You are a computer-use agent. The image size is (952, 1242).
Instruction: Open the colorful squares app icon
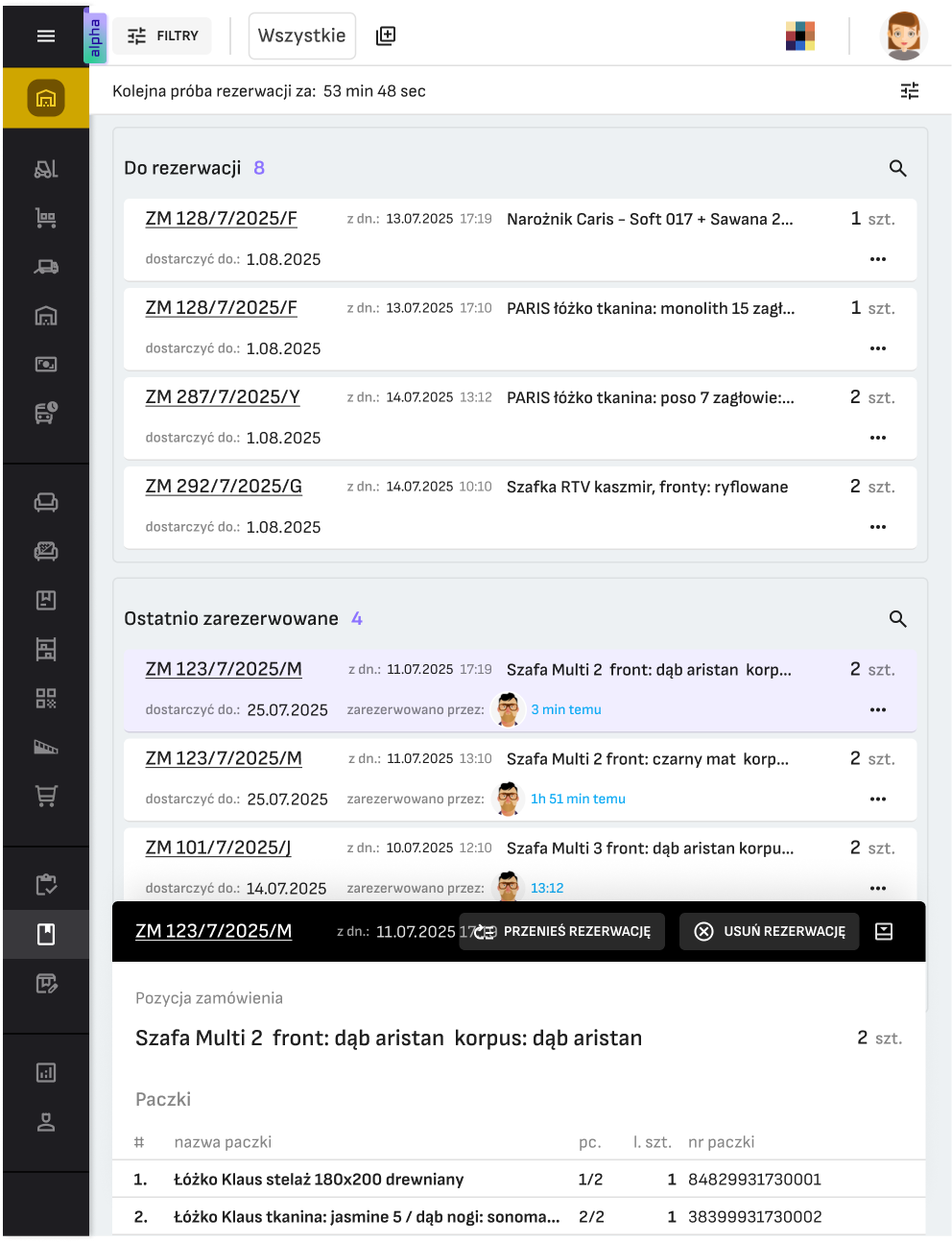pyautogui.click(x=800, y=36)
